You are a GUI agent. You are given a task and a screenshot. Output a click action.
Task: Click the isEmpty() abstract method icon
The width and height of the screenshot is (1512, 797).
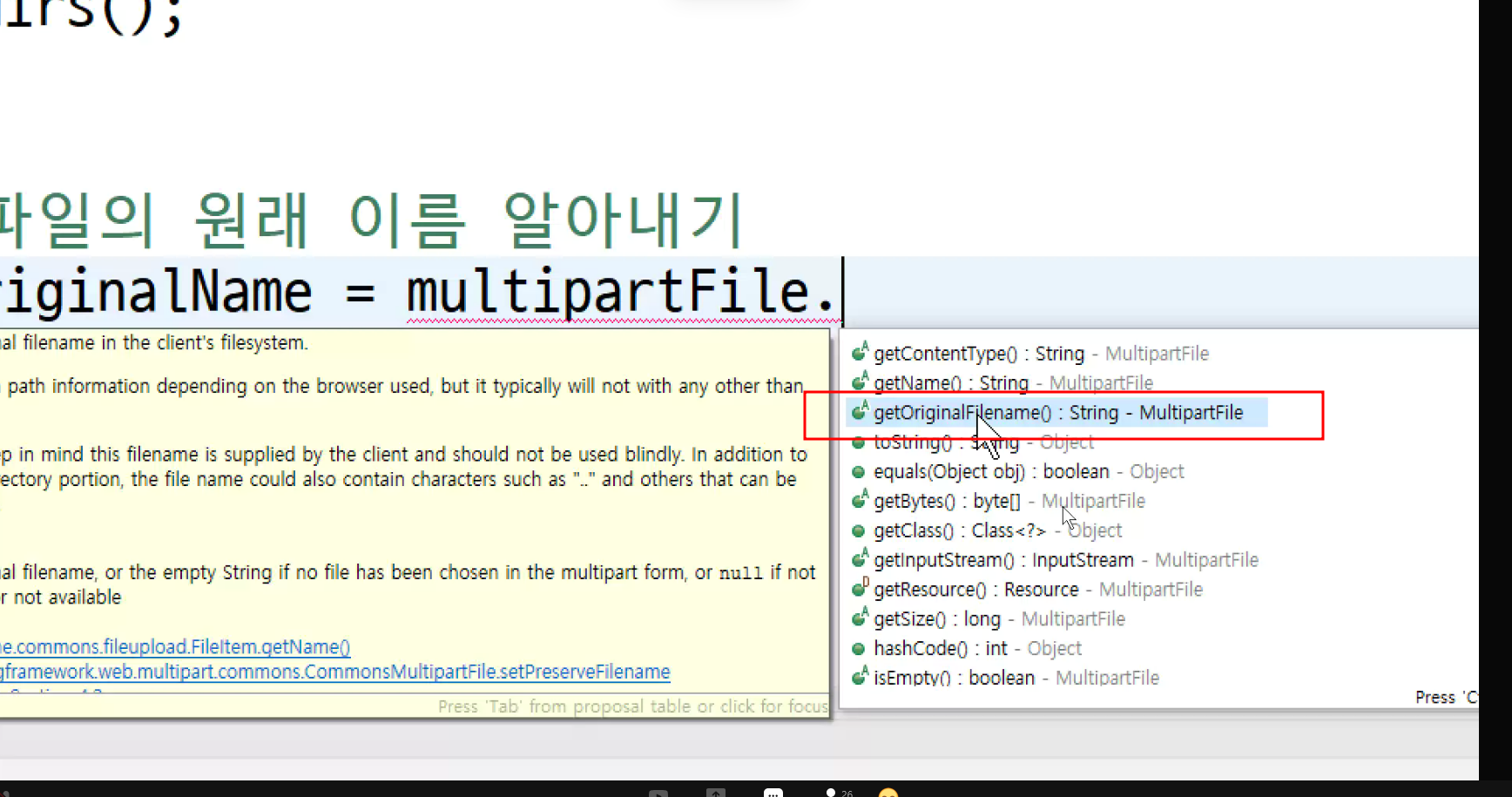pos(860,677)
